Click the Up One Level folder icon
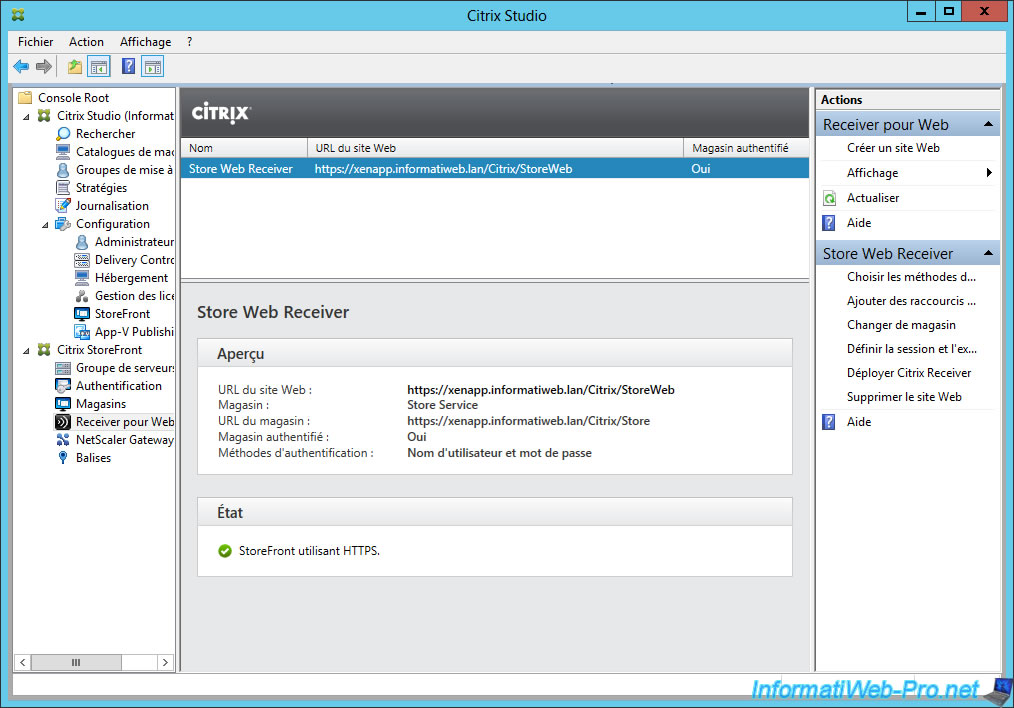 pyautogui.click(x=75, y=67)
